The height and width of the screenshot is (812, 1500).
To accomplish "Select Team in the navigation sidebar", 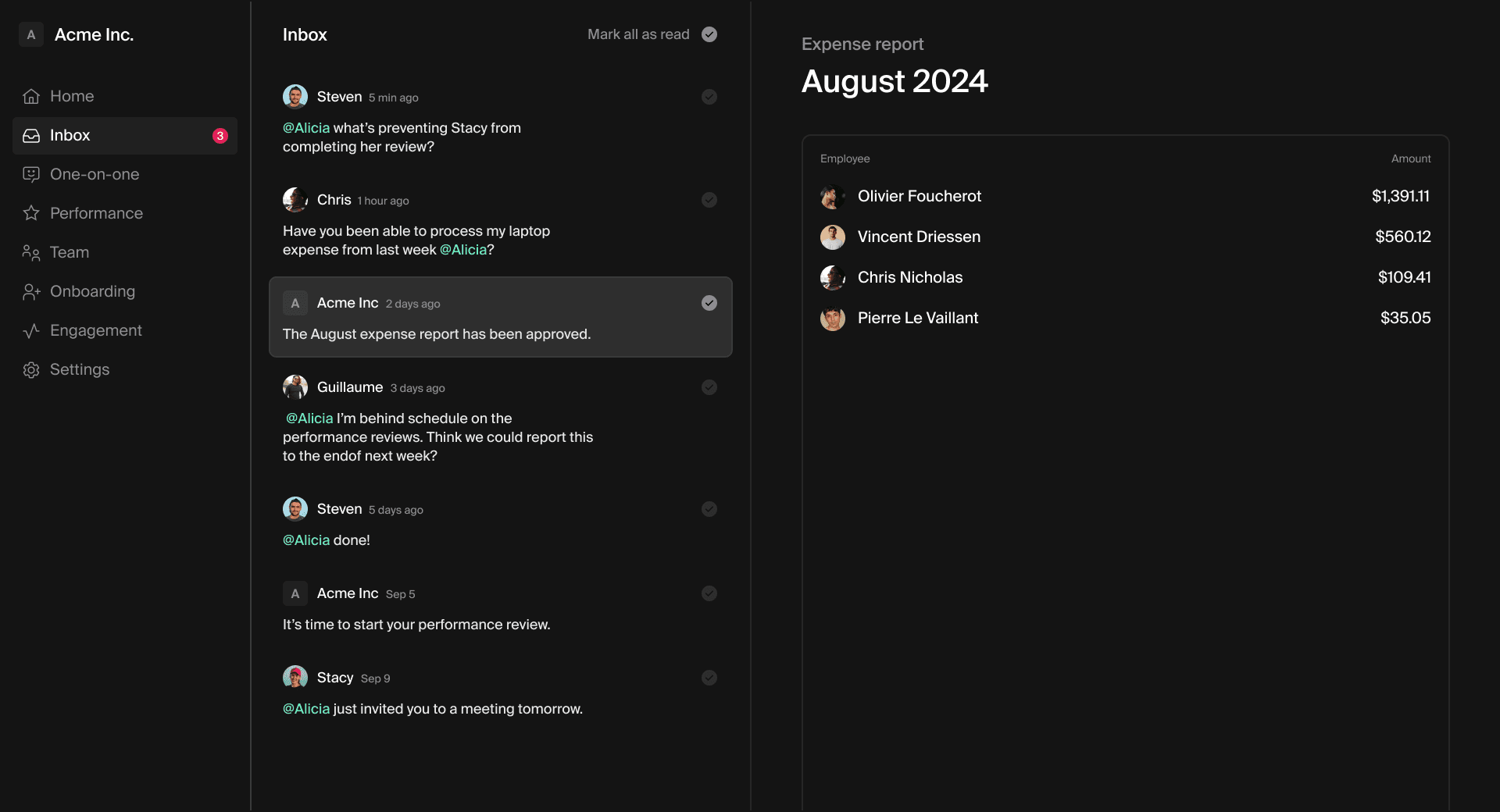I will (70, 252).
